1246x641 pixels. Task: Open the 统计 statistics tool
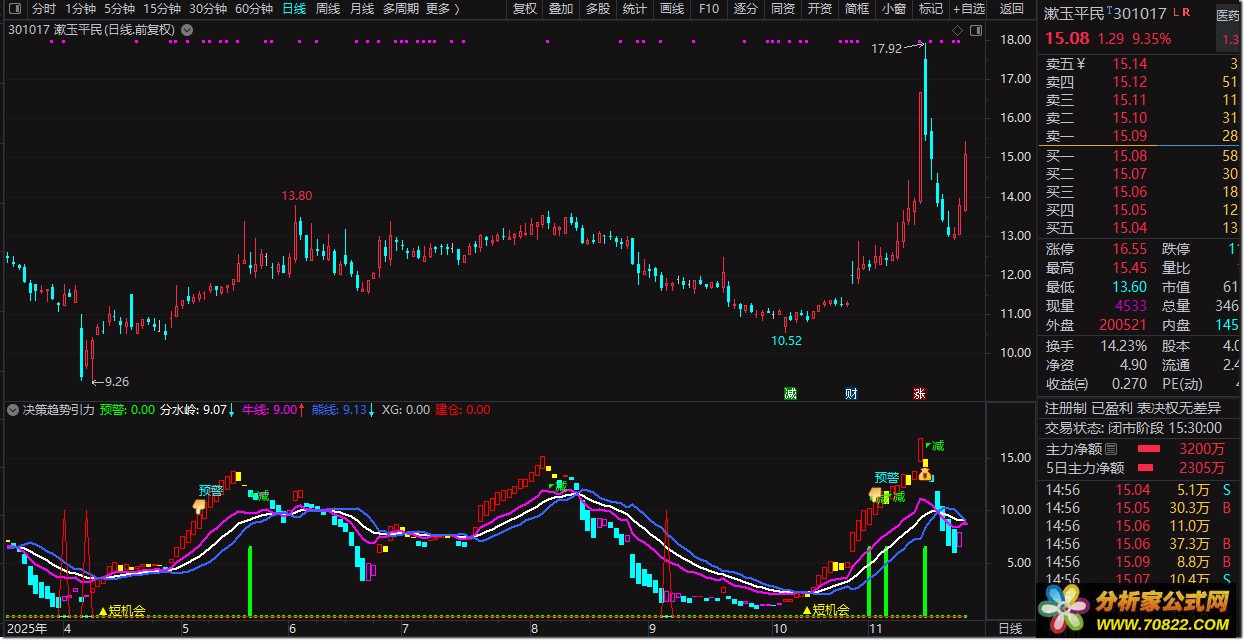635,8
